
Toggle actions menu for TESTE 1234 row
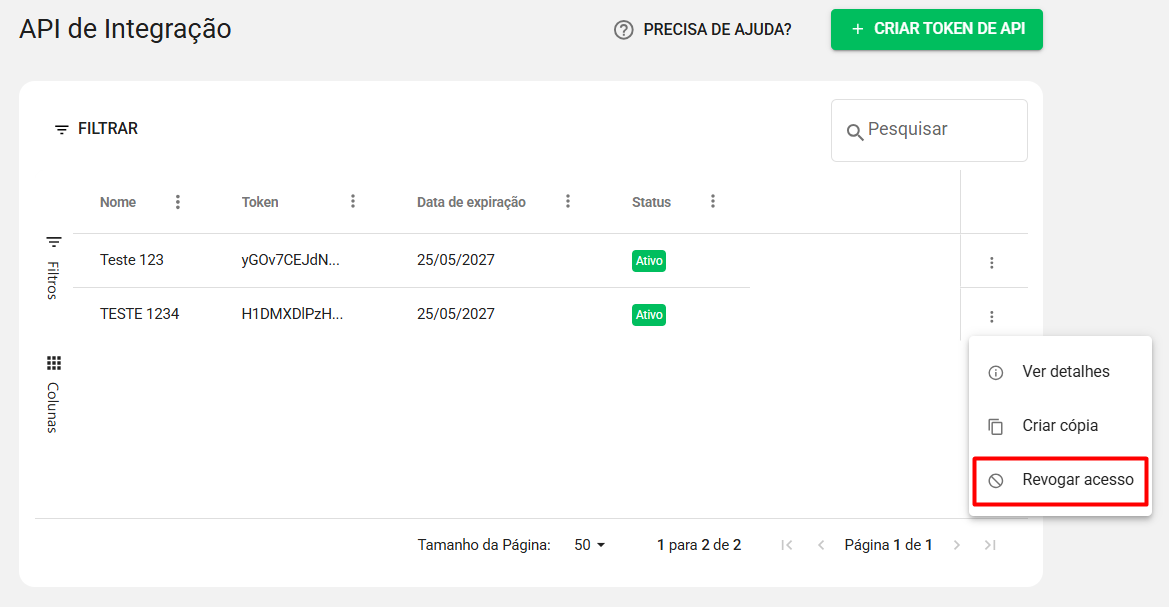click(x=992, y=317)
